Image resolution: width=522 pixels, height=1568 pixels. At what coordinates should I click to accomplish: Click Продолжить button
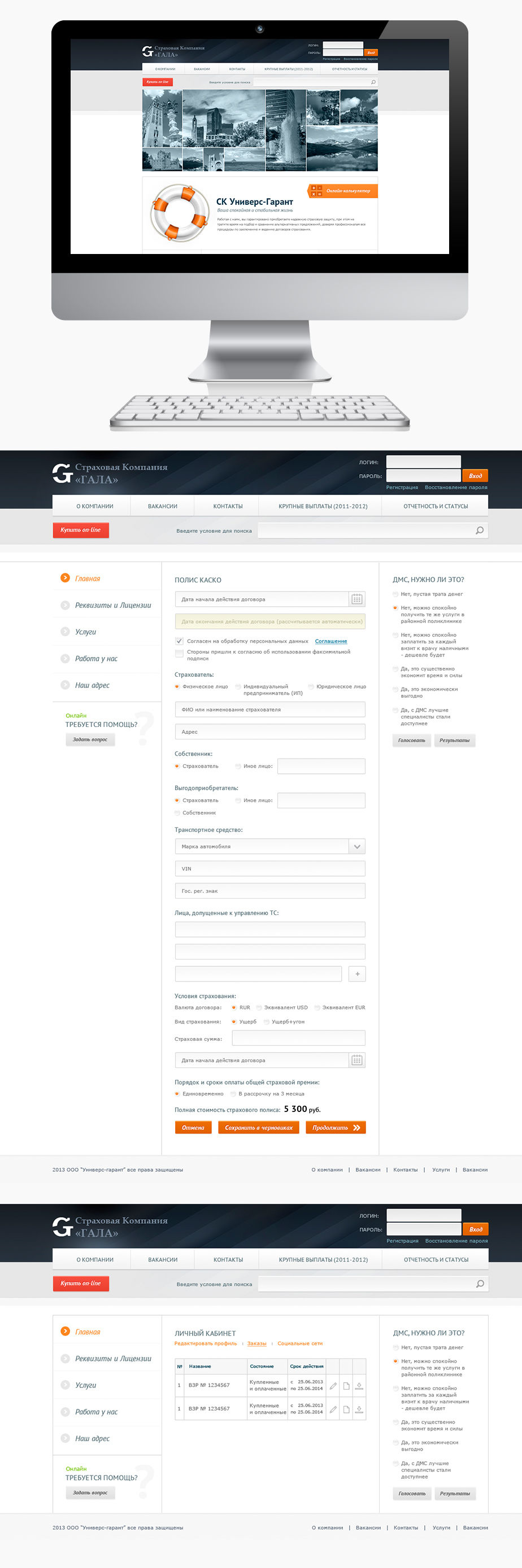coord(336,1128)
